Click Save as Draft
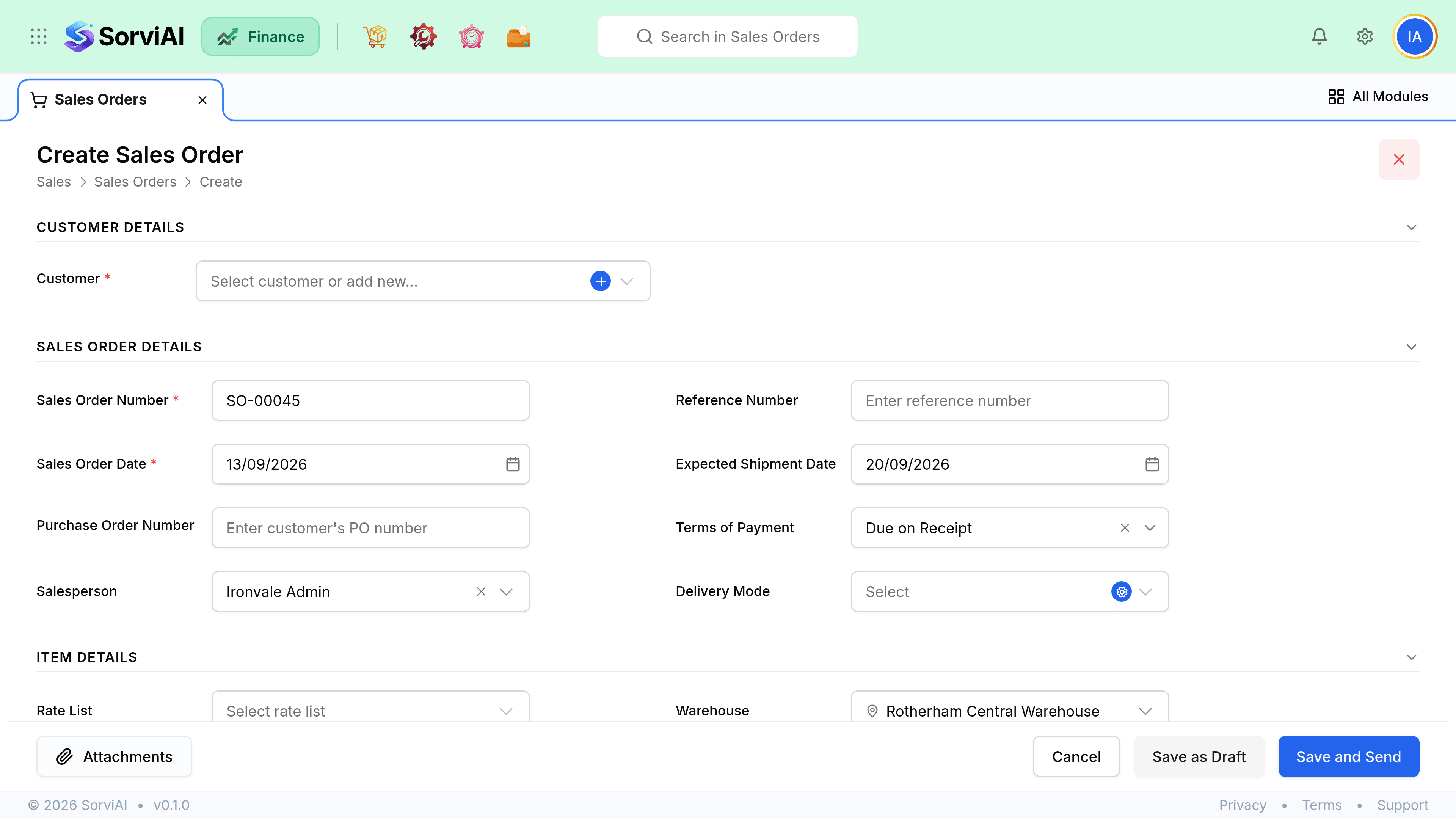 1199,757
